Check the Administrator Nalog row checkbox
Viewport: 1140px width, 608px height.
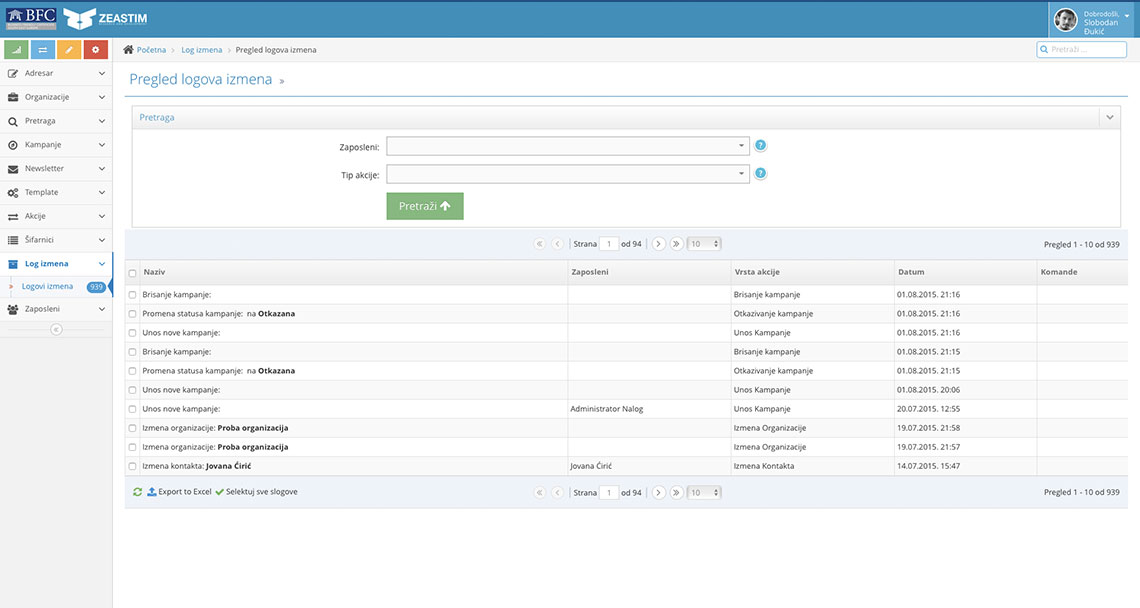click(132, 409)
